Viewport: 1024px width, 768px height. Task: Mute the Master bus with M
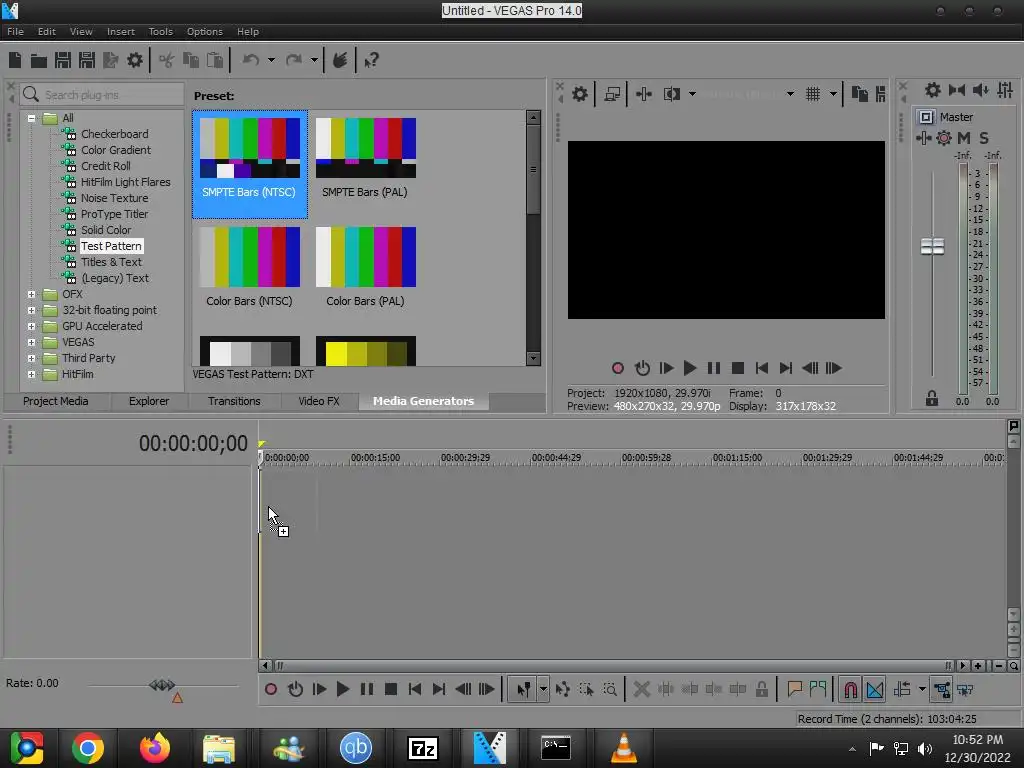(x=964, y=138)
